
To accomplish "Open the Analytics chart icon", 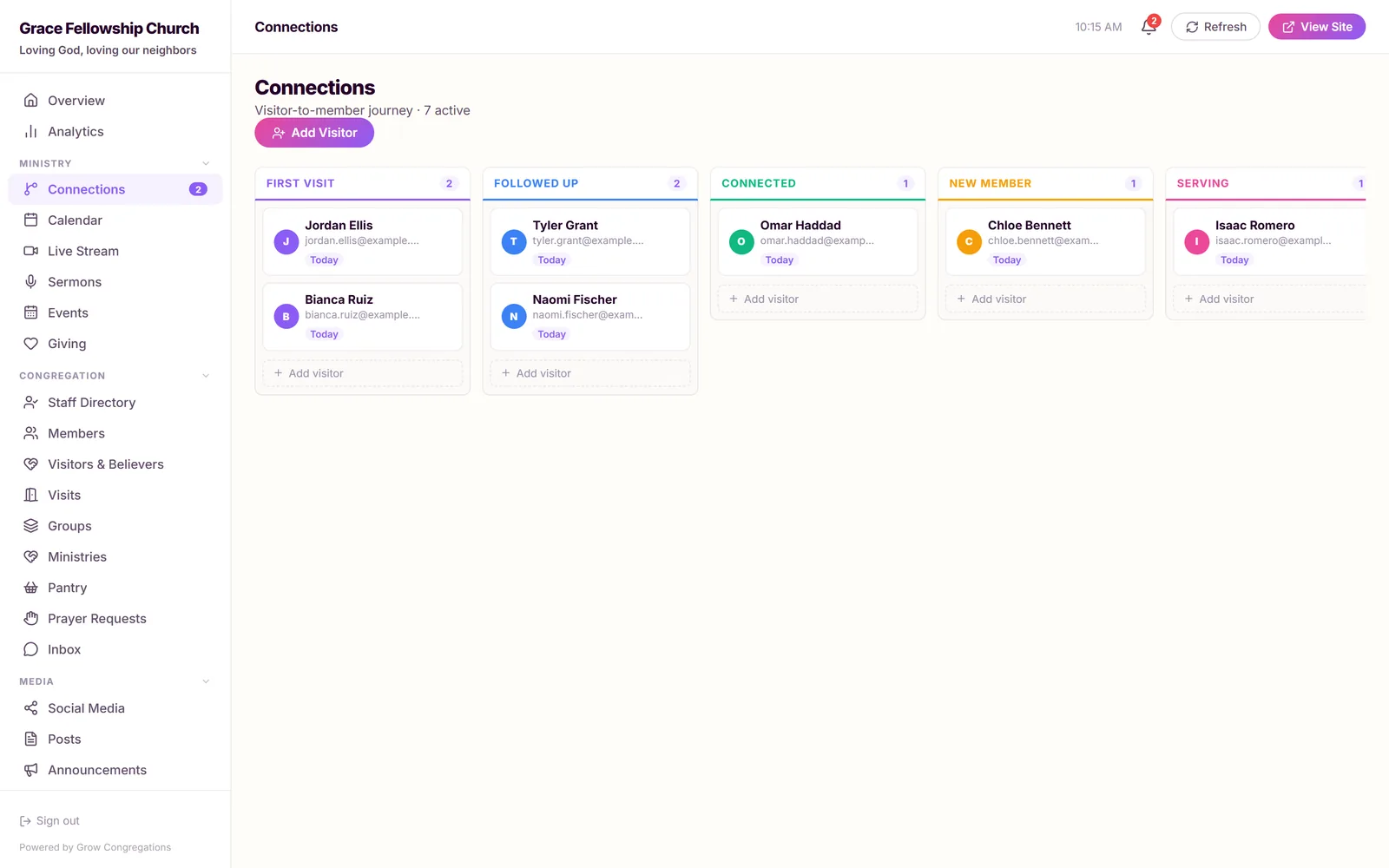I will tap(31, 132).
